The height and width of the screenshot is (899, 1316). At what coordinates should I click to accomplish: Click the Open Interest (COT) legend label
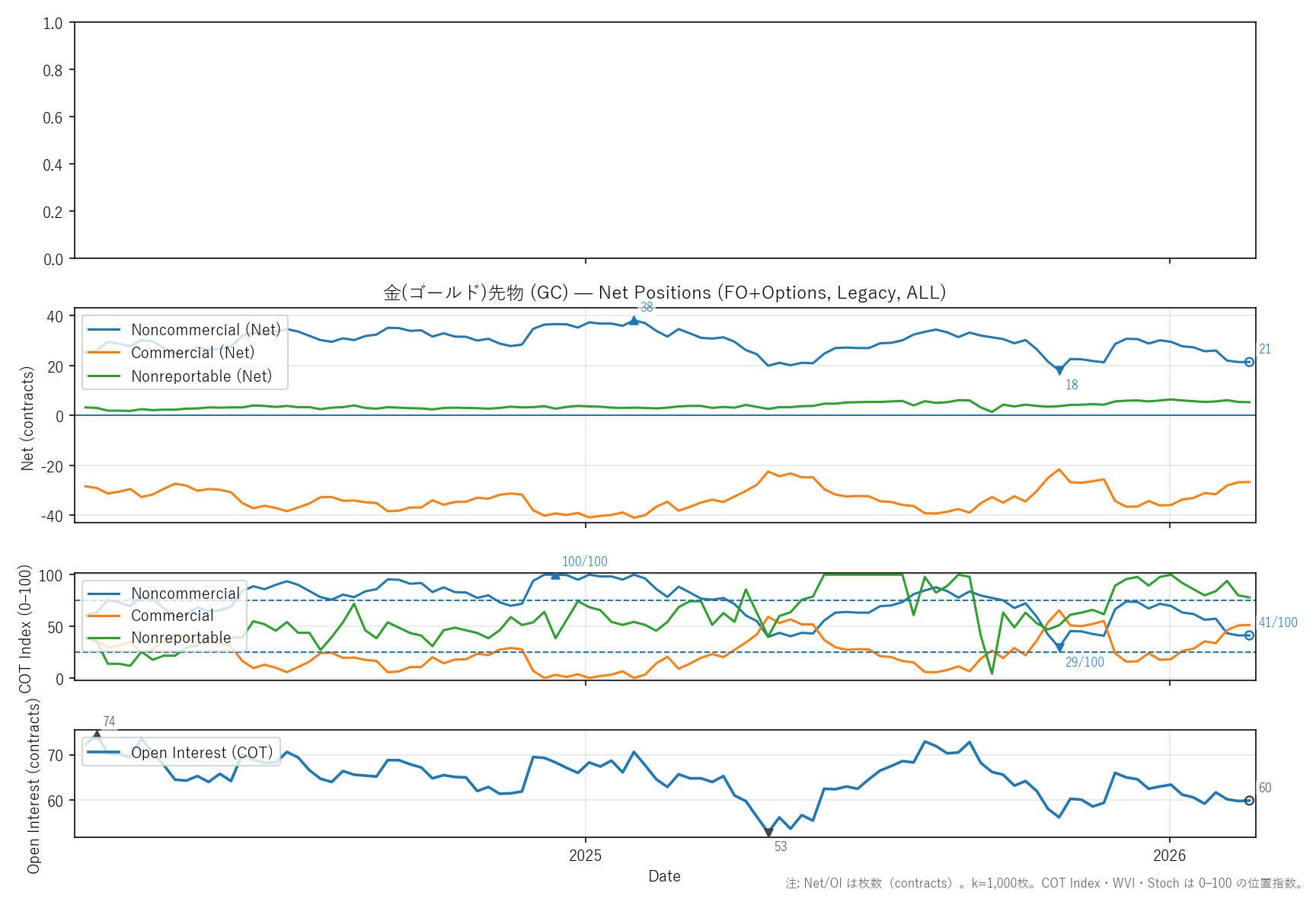coord(202,753)
